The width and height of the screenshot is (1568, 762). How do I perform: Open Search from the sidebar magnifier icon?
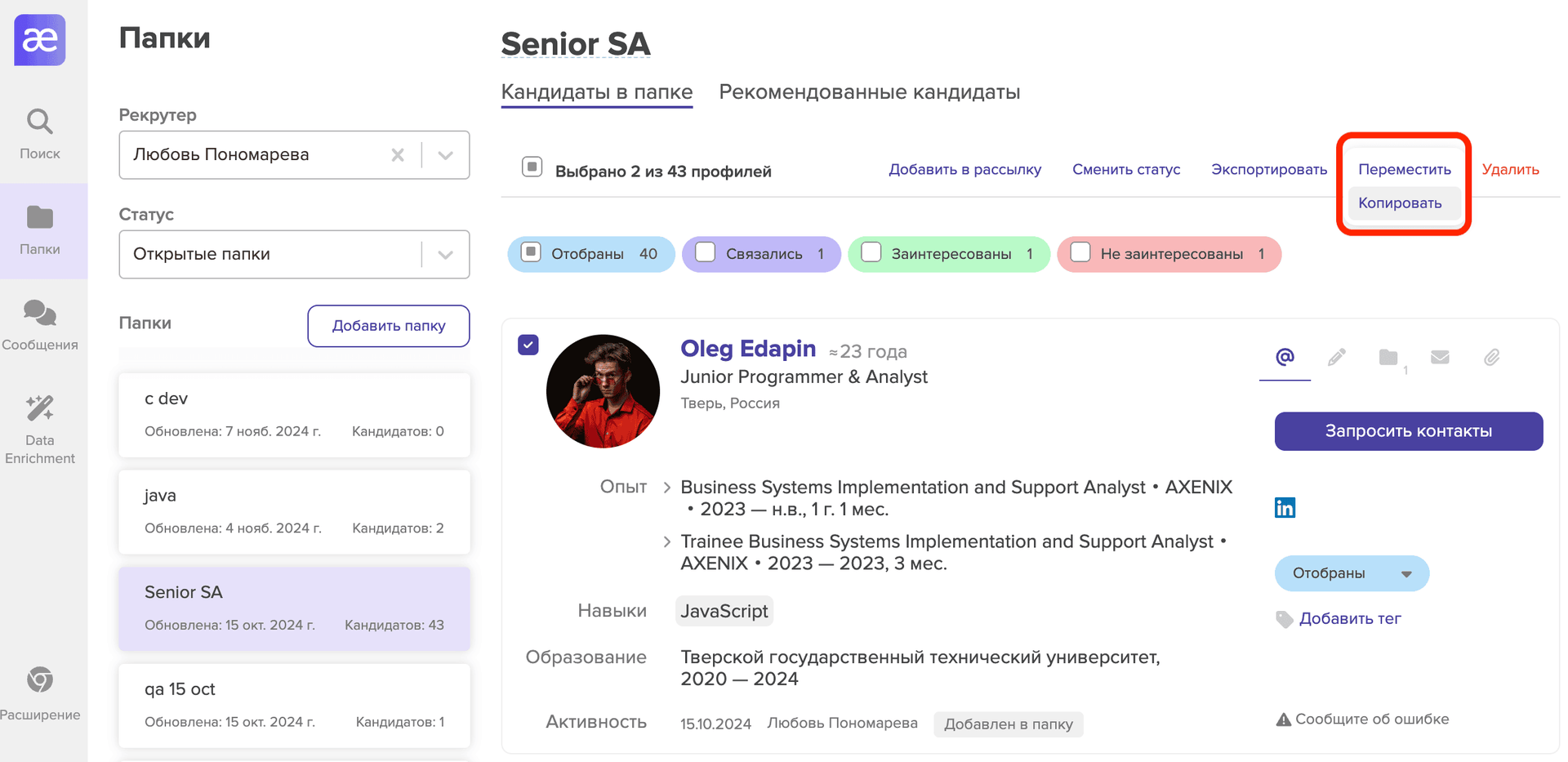click(39, 123)
